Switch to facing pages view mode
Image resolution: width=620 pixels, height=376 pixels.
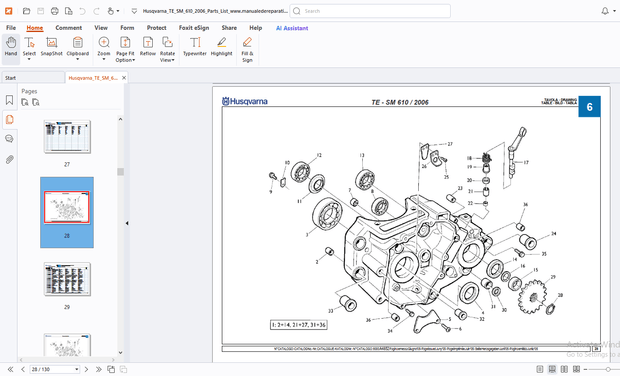pyautogui.click(x=564, y=369)
